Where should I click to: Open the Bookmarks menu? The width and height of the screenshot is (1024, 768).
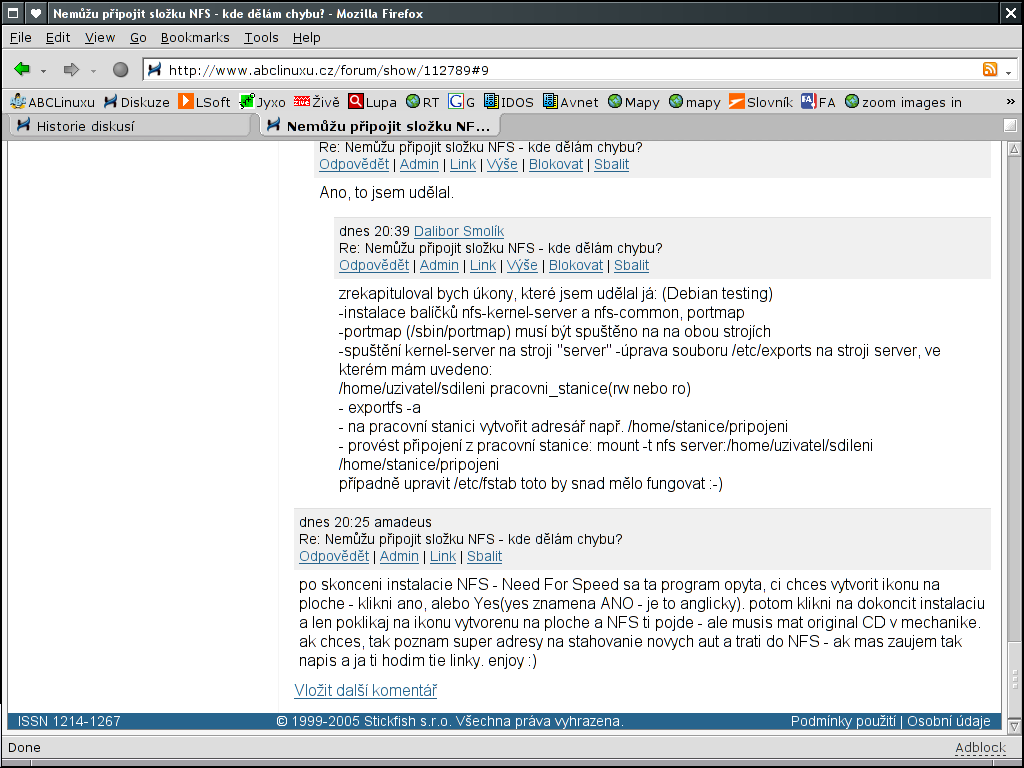click(x=195, y=37)
